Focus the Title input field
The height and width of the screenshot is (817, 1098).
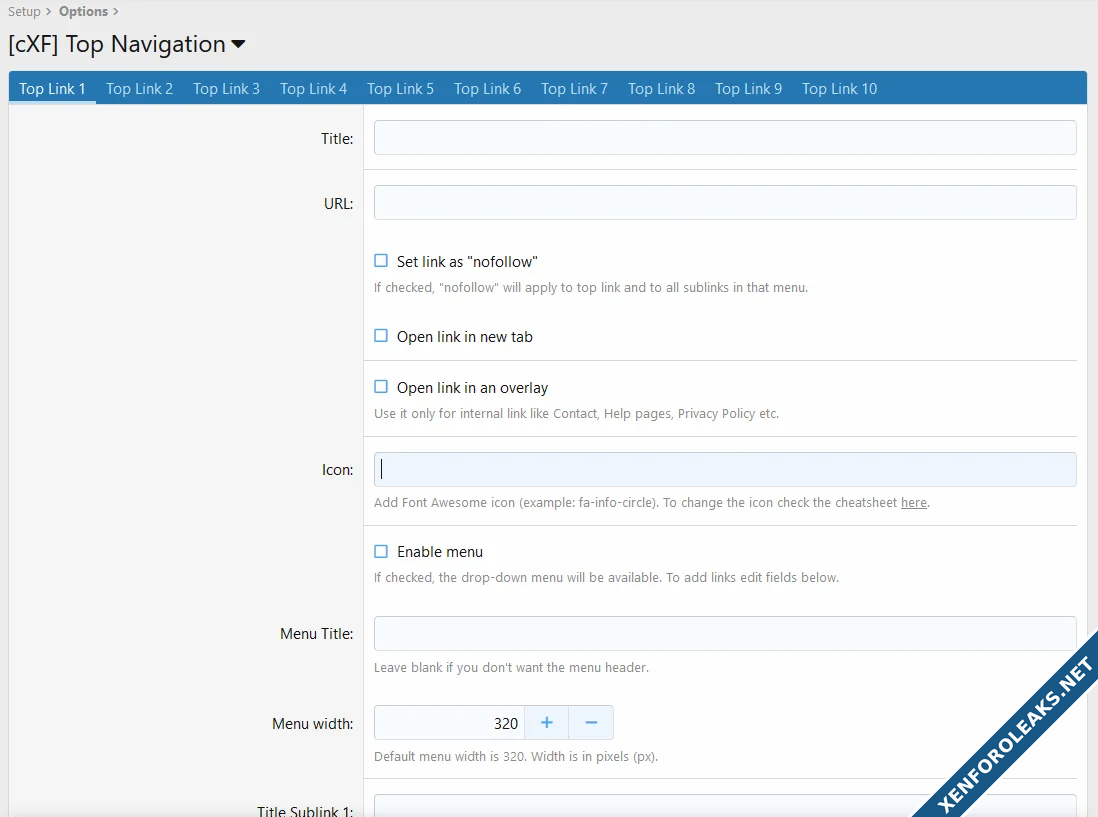[724, 138]
